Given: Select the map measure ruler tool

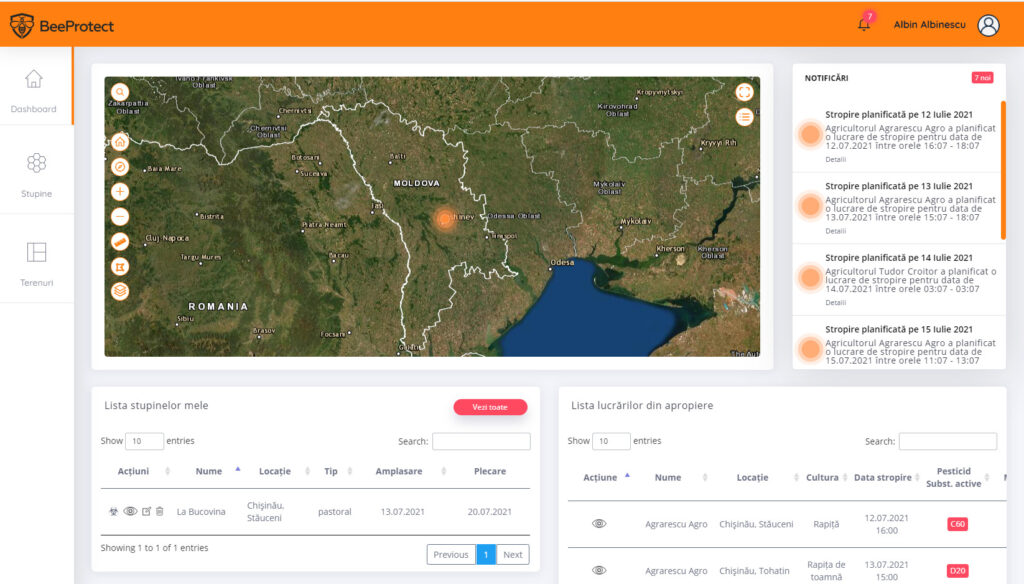Looking at the screenshot, I should (x=120, y=242).
